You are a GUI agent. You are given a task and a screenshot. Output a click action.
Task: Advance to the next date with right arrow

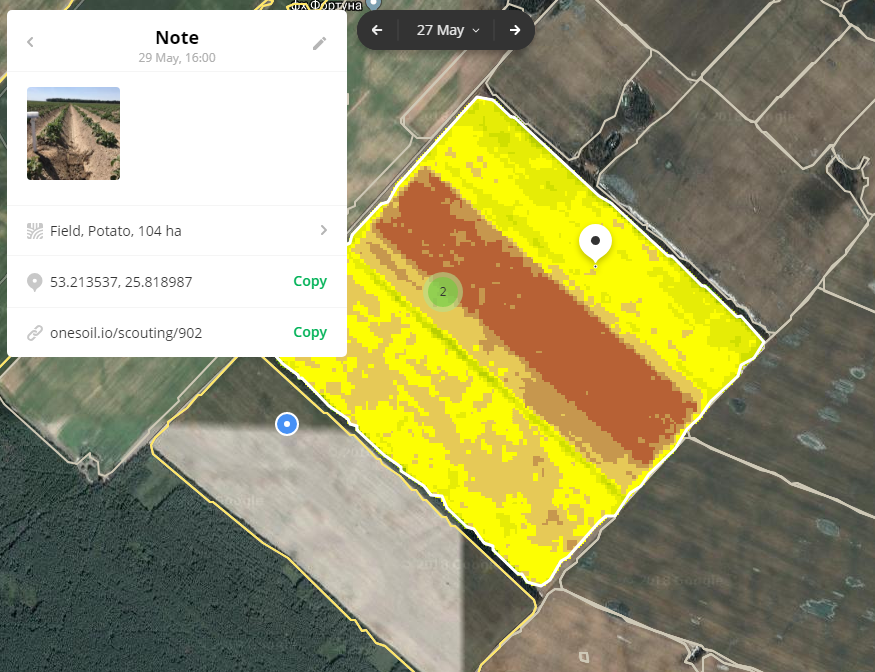click(x=515, y=30)
